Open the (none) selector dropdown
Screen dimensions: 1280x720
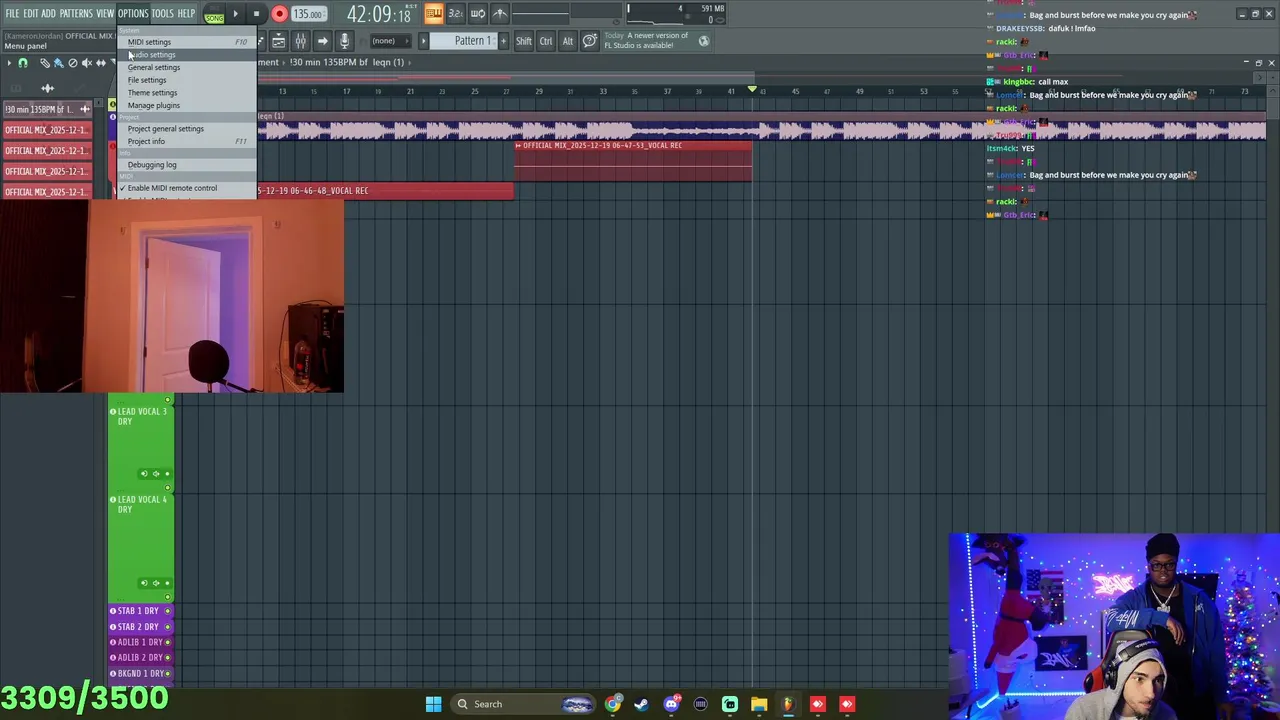pyautogui.click(x=391, y=41)
